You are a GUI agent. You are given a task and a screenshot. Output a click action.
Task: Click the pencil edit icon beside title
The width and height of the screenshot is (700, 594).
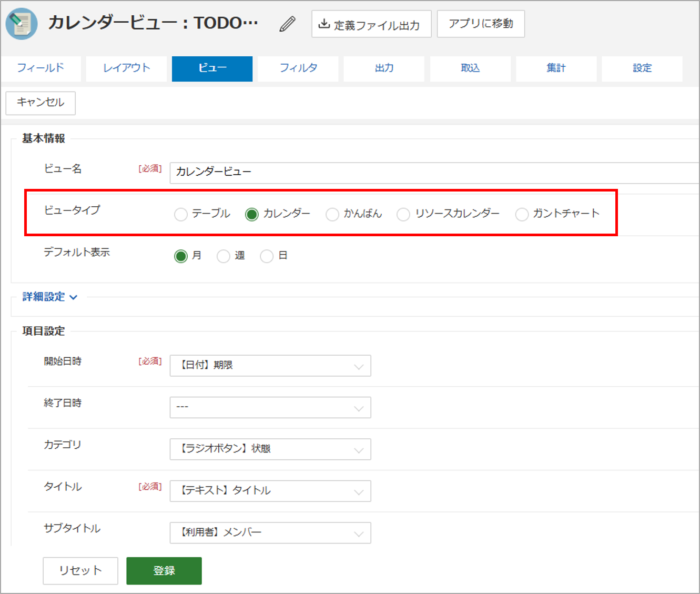click(x=288, y=23)
